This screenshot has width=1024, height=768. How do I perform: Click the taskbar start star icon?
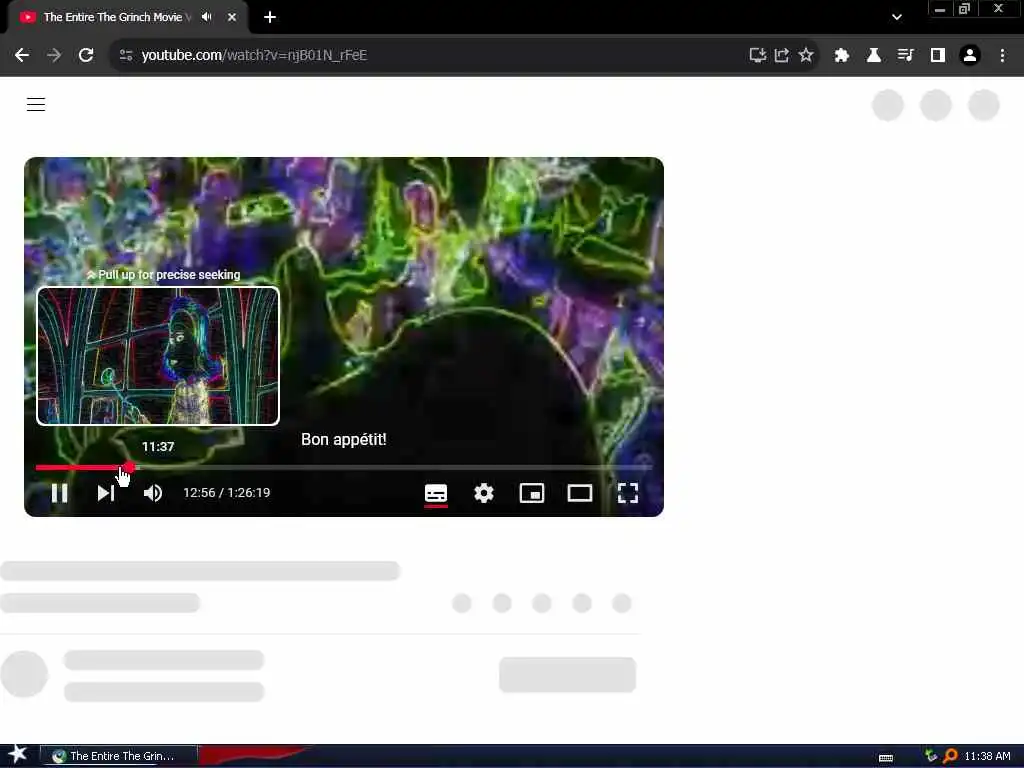tap(18, 755)
